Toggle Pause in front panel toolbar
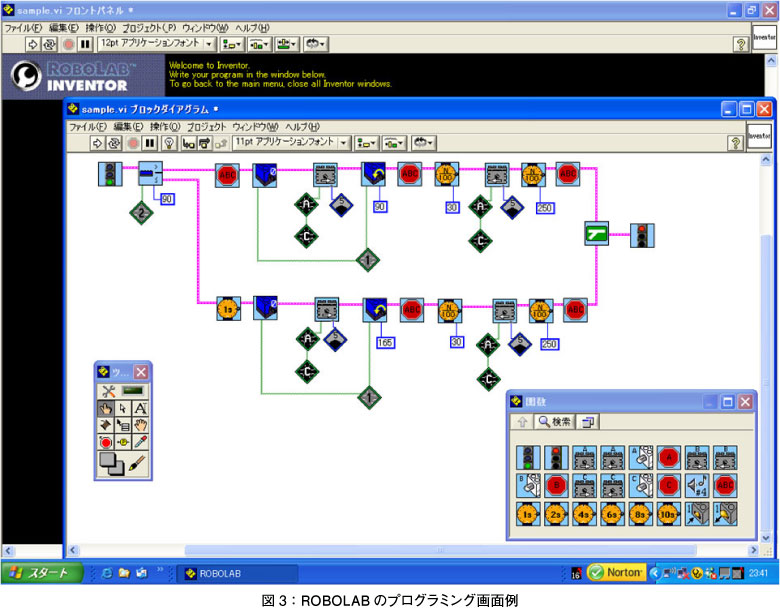The width and height of the screenshot is (780, 610). (86, 44)
